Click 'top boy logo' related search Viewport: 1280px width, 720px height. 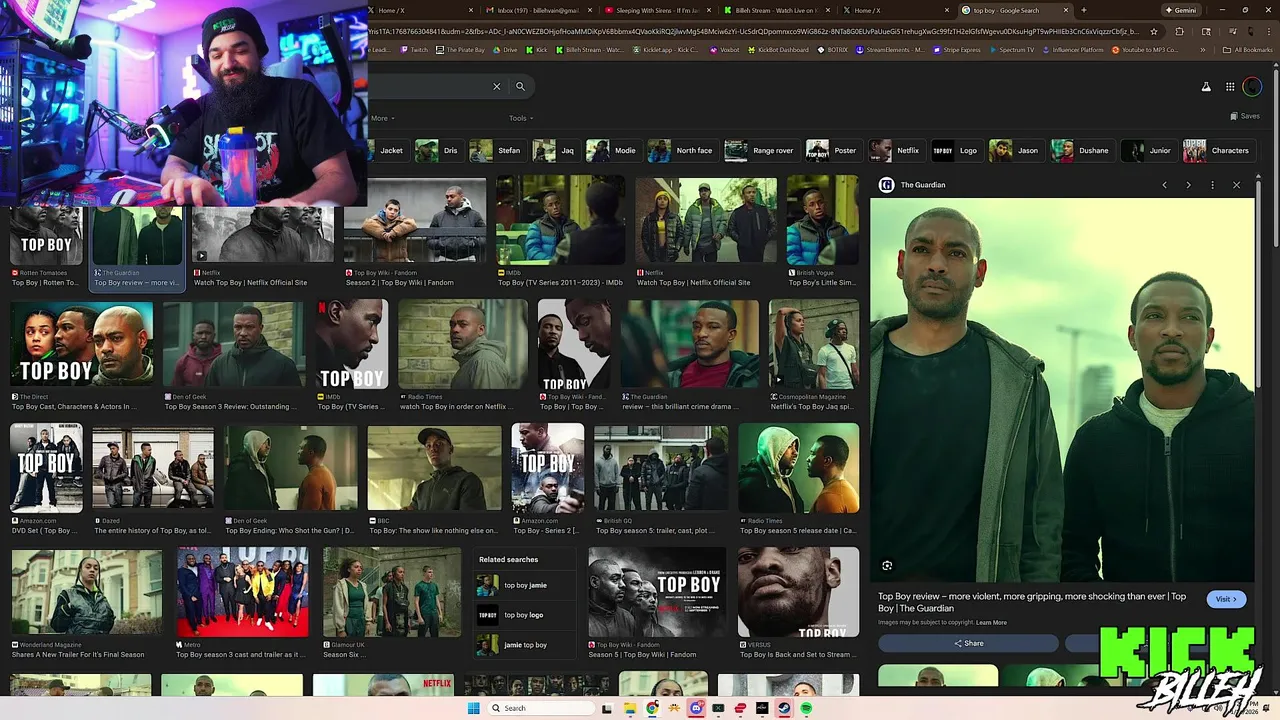(x=523, y=615)
